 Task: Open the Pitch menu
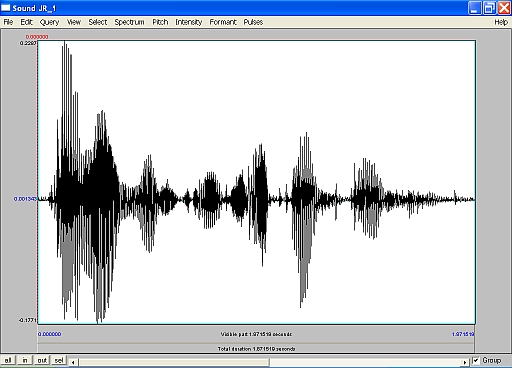[x=160, y=22]
